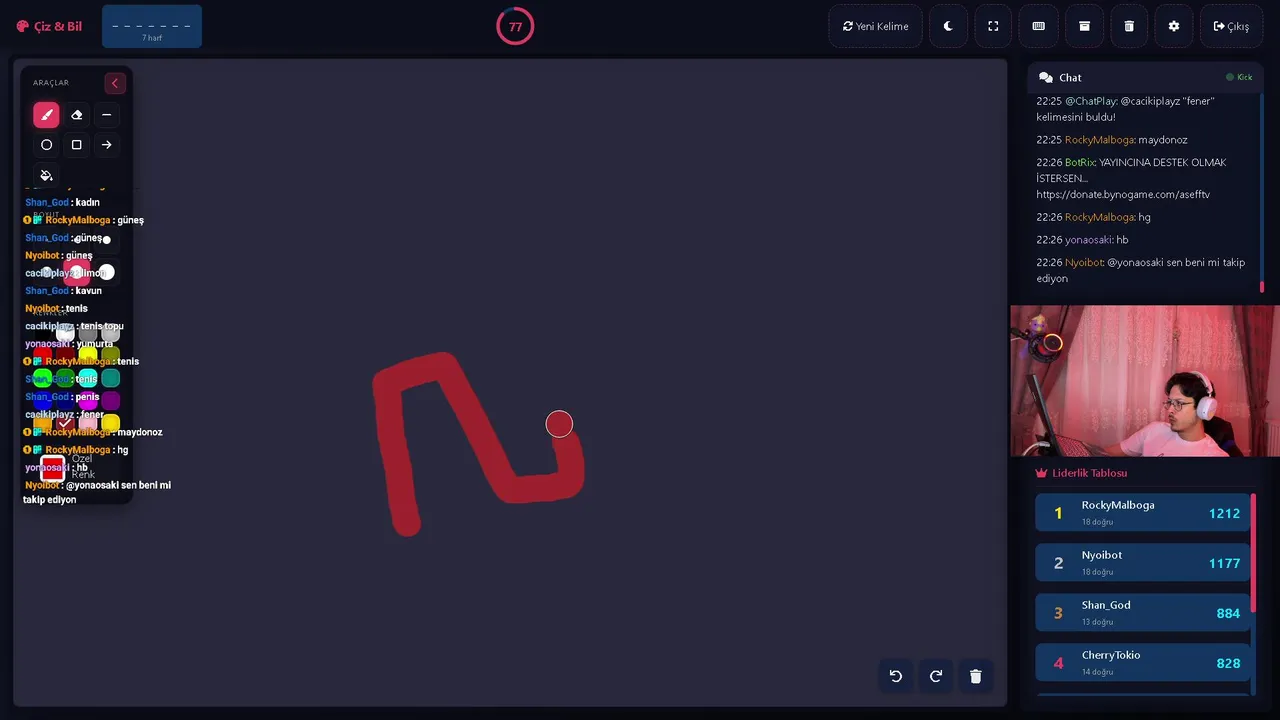Click the round countdown timer showing 77
The width and height of the screenshot is (1280, 720).
tap(515, 26)
